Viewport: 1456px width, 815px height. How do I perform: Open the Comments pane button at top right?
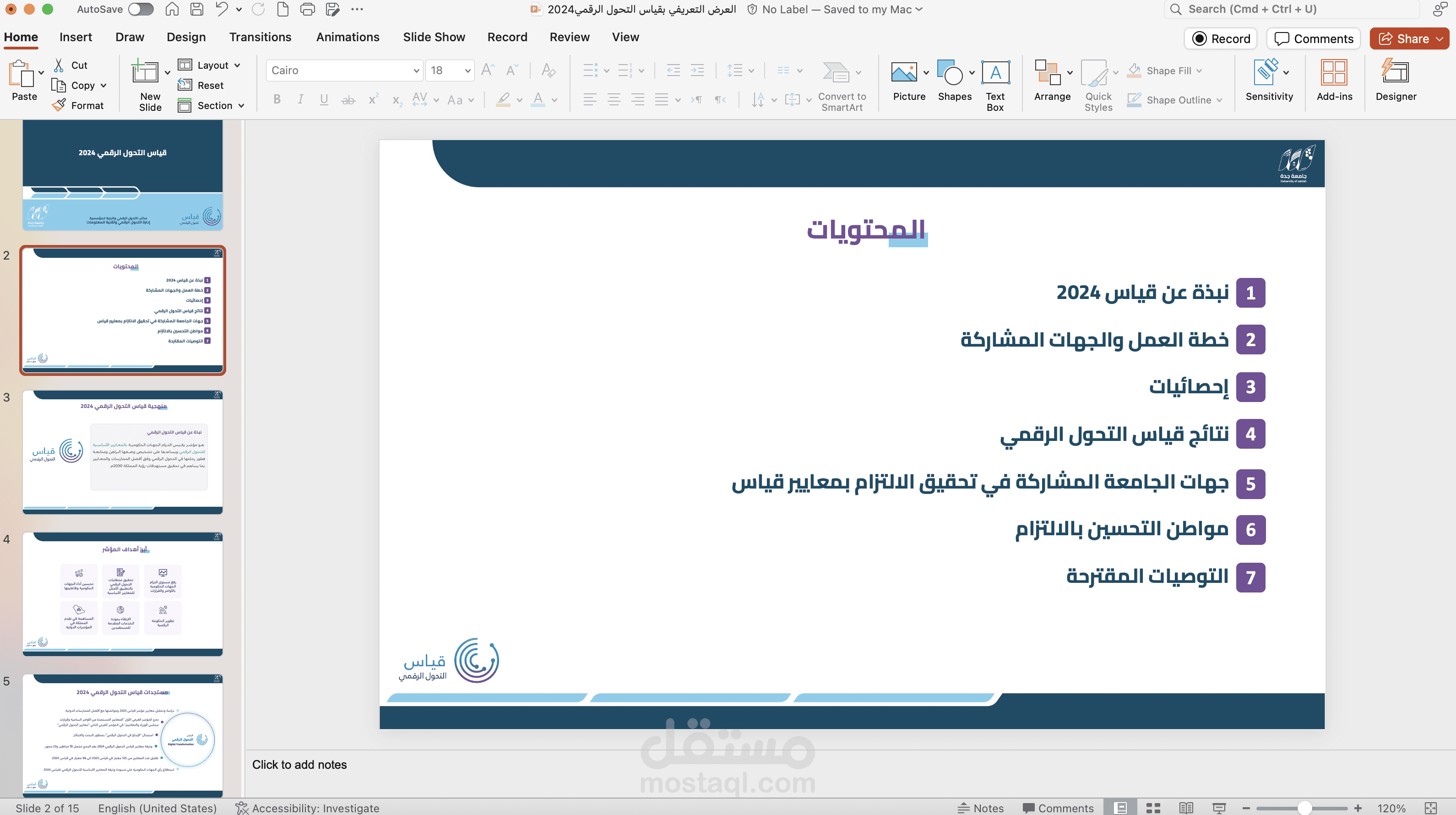coord(1314,38)
